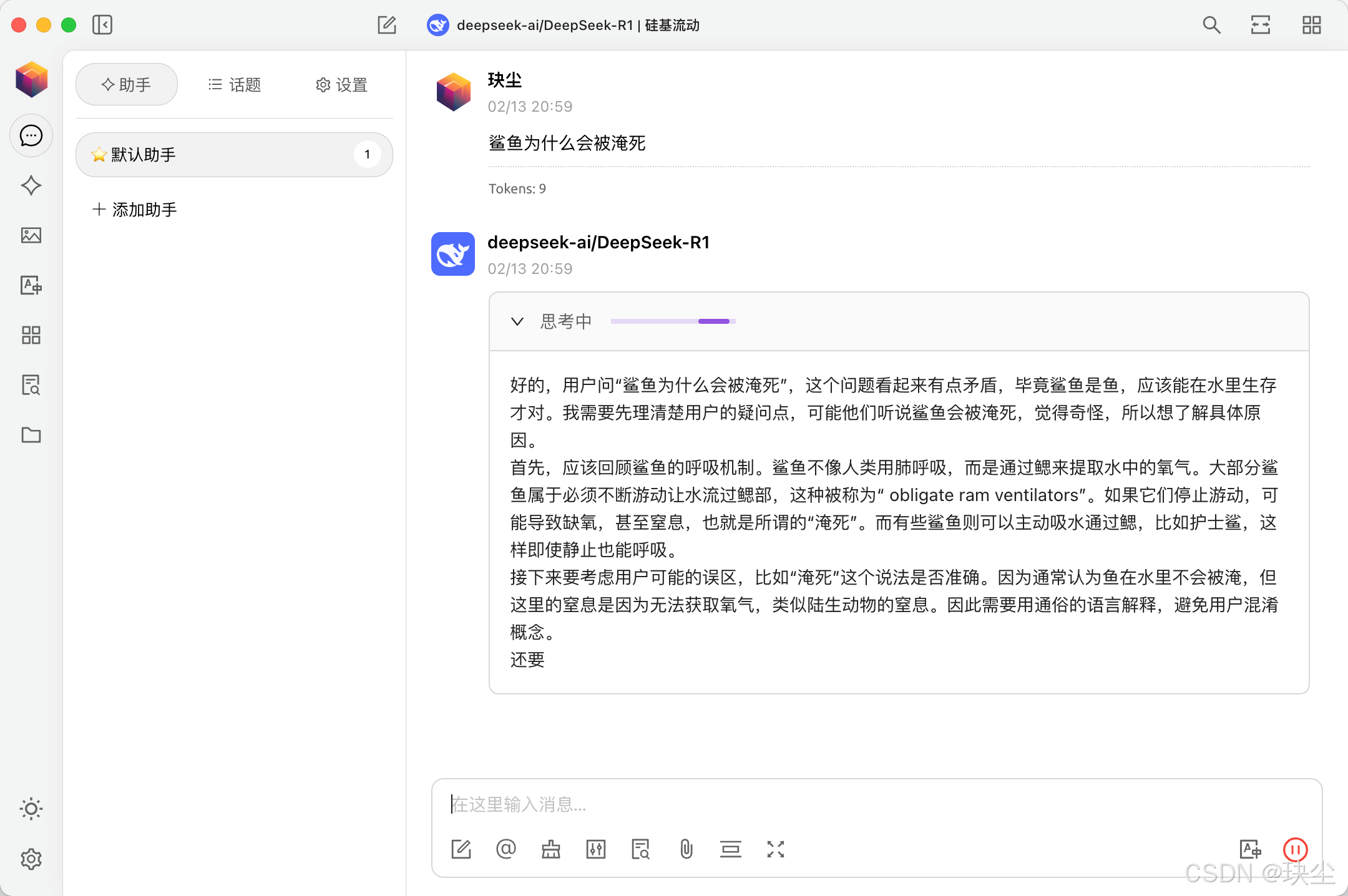Switch to the 话题 tab
This screenshot has width=1348, height=896.
tap(234, 85)
